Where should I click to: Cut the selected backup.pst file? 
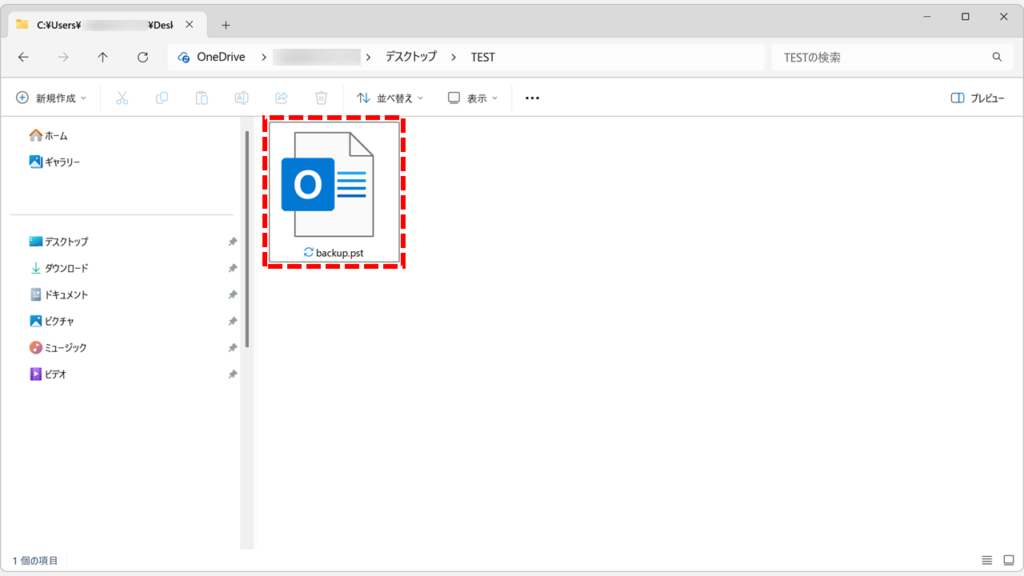coord(120,97)
